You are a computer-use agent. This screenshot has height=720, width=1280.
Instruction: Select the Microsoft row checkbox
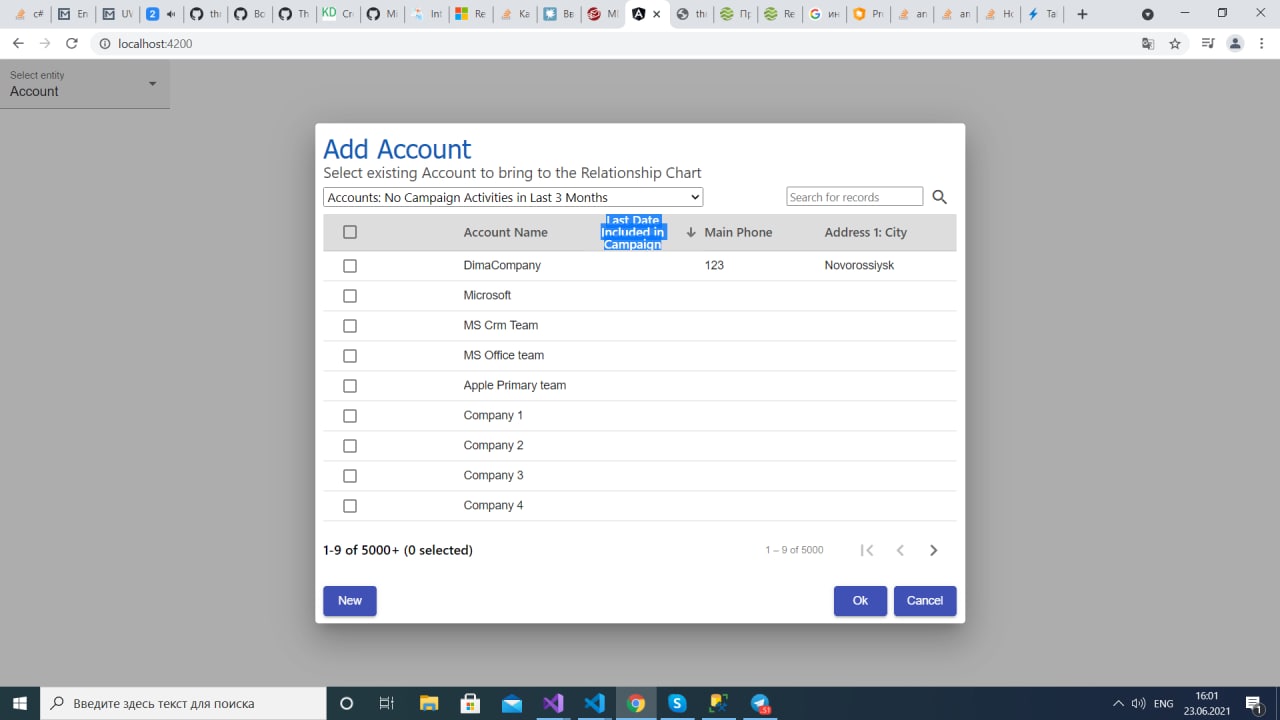pyautogui.click(x=350, y=296)
